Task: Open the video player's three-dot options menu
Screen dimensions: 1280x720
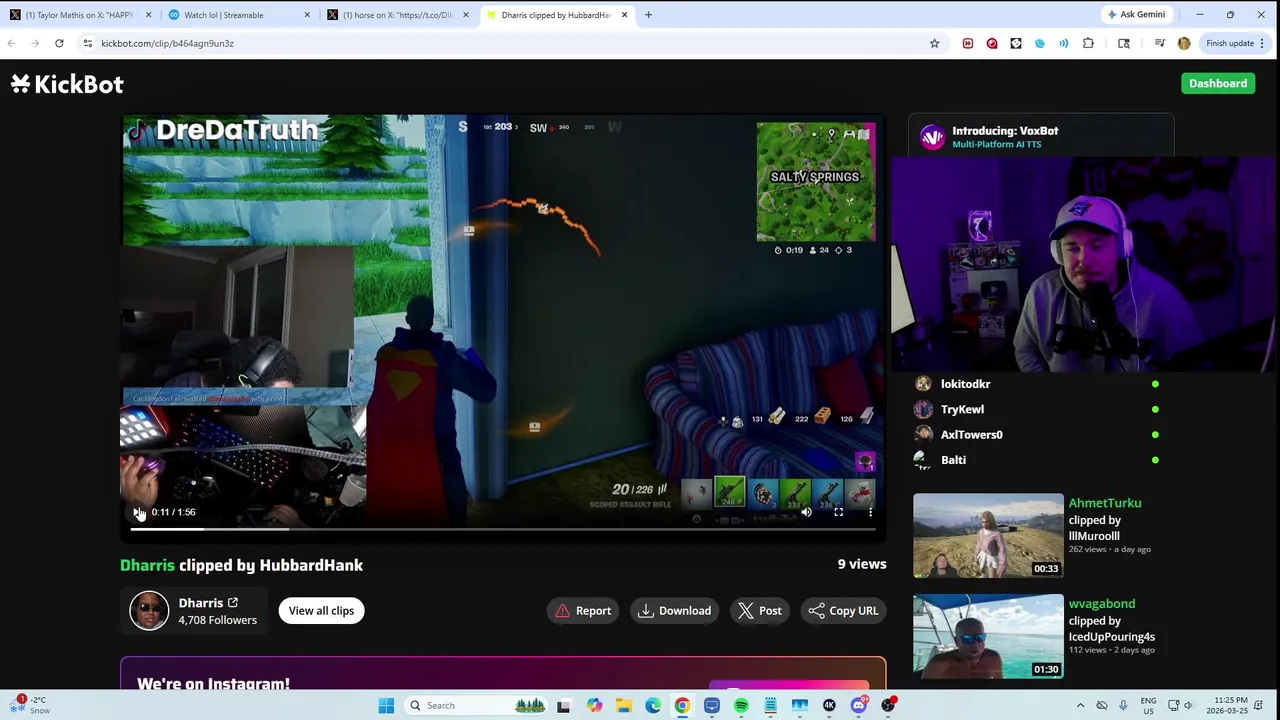Action: click(870, 512)
